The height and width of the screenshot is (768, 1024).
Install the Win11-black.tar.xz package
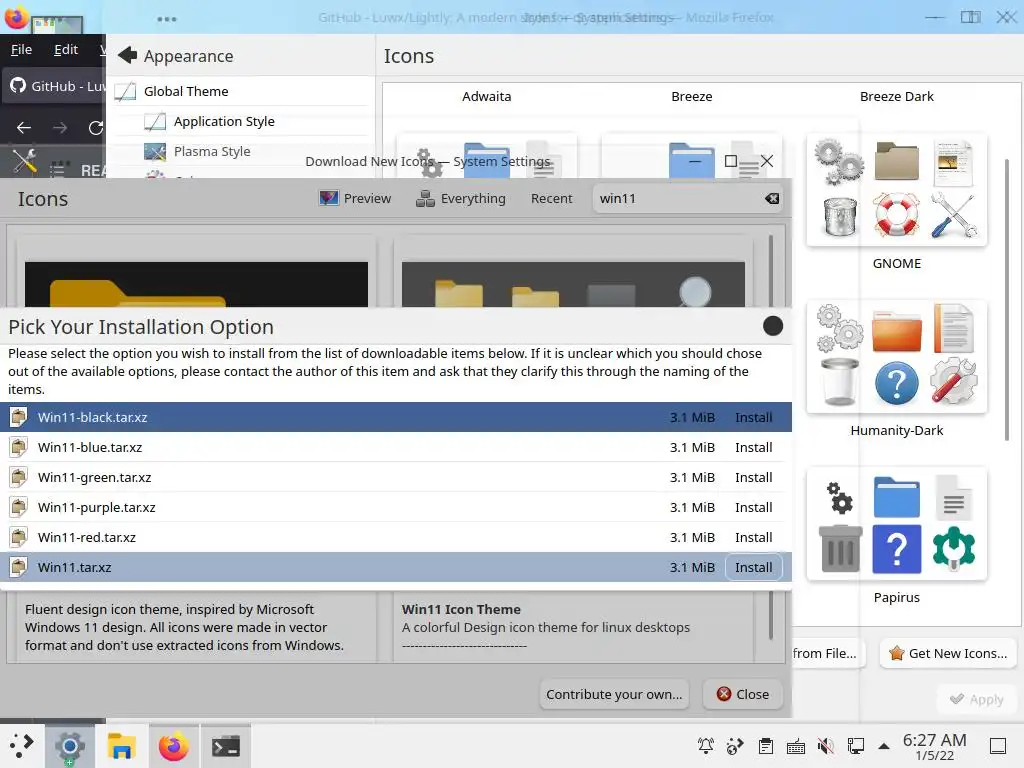click(753, 417)
